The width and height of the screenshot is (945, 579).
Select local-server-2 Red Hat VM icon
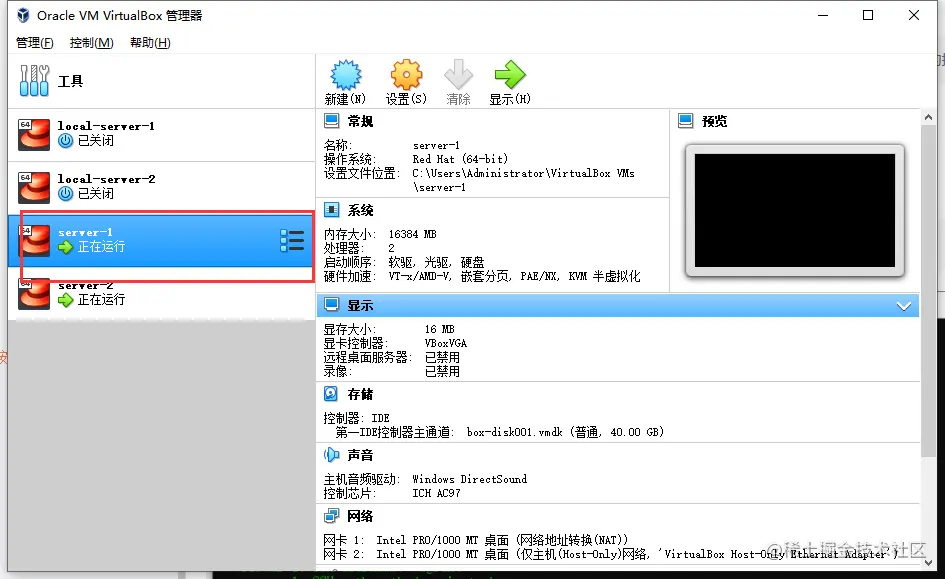tap(34, 187)
